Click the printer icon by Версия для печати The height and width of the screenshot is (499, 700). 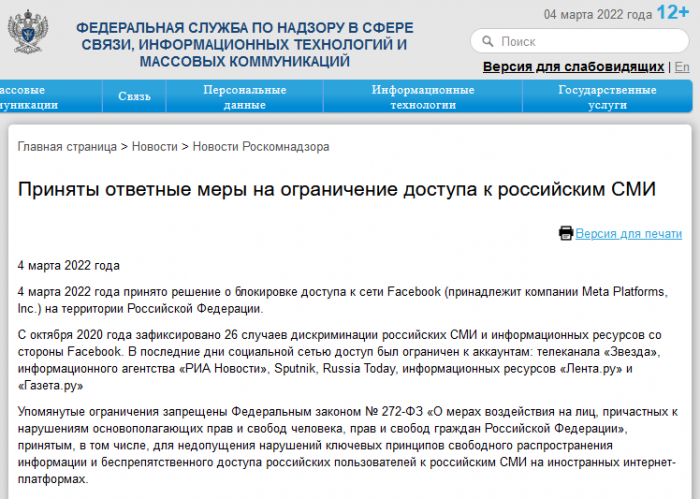pos(566,233)
